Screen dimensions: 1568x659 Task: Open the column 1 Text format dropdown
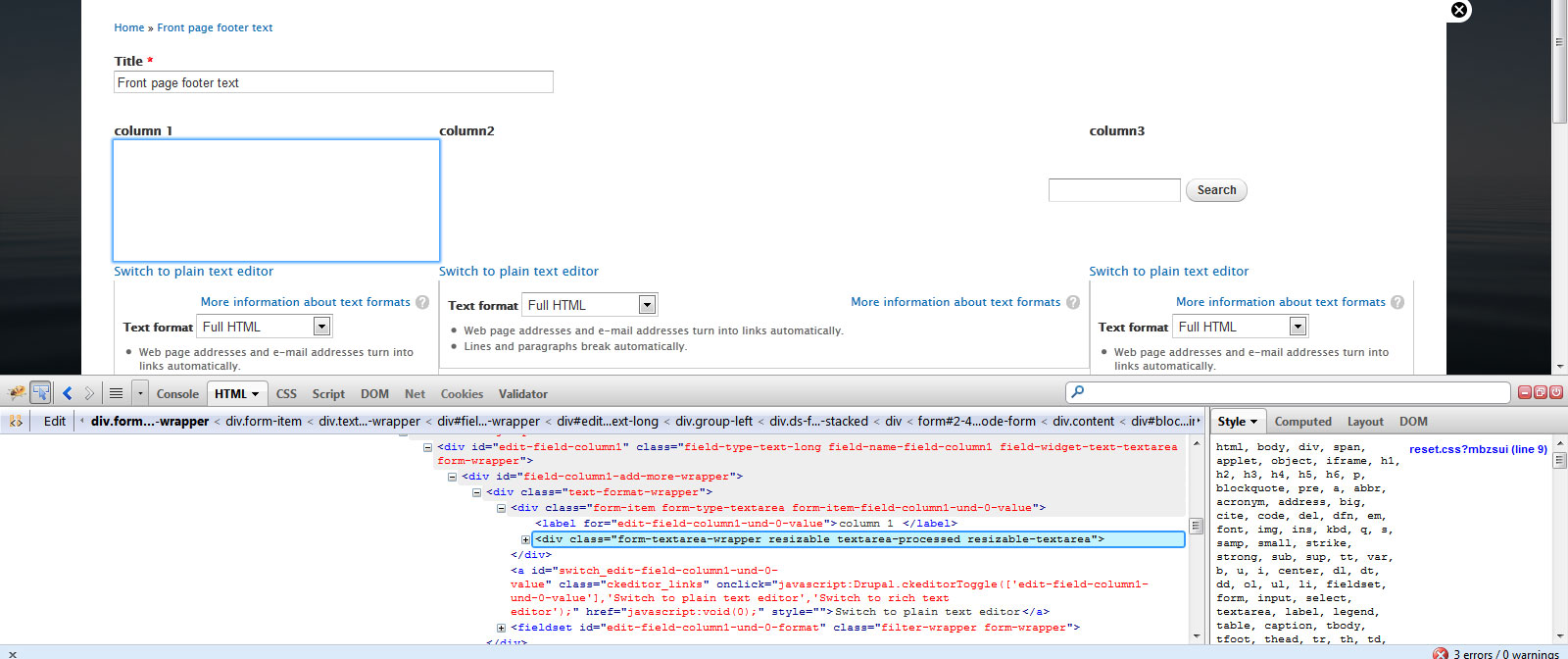coord(265,327)
